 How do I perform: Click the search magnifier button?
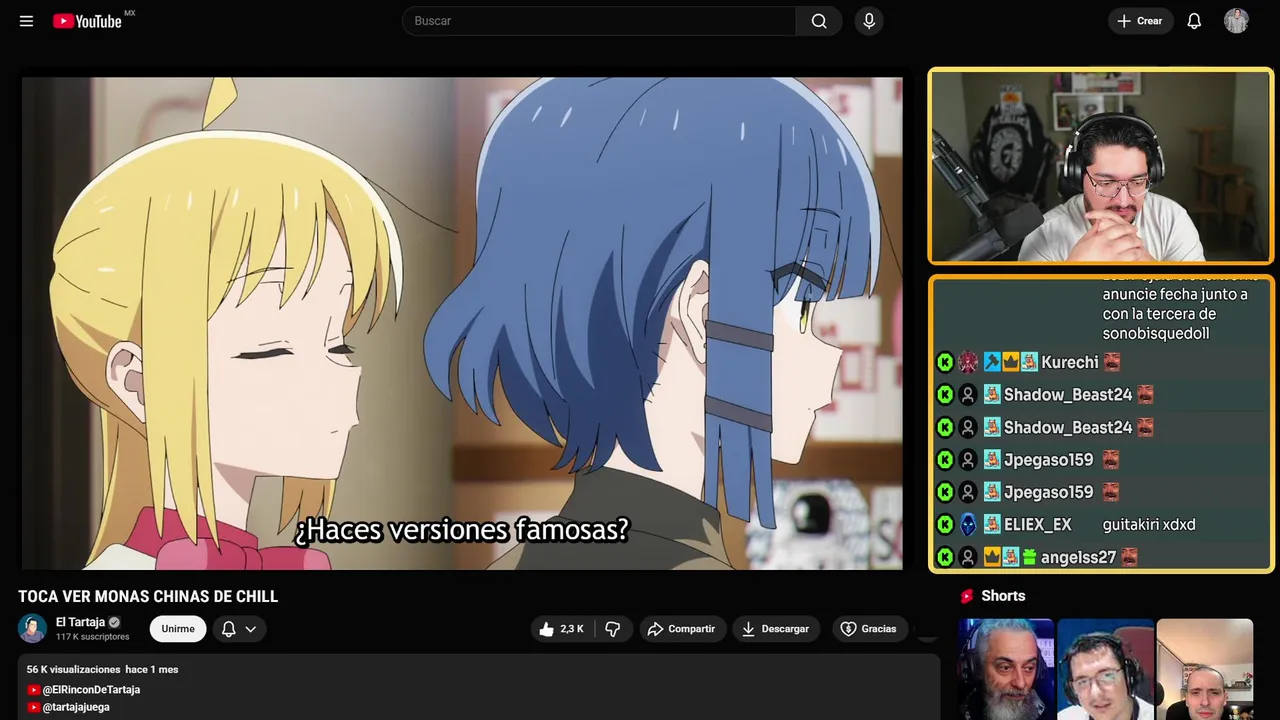coord(819,21)
